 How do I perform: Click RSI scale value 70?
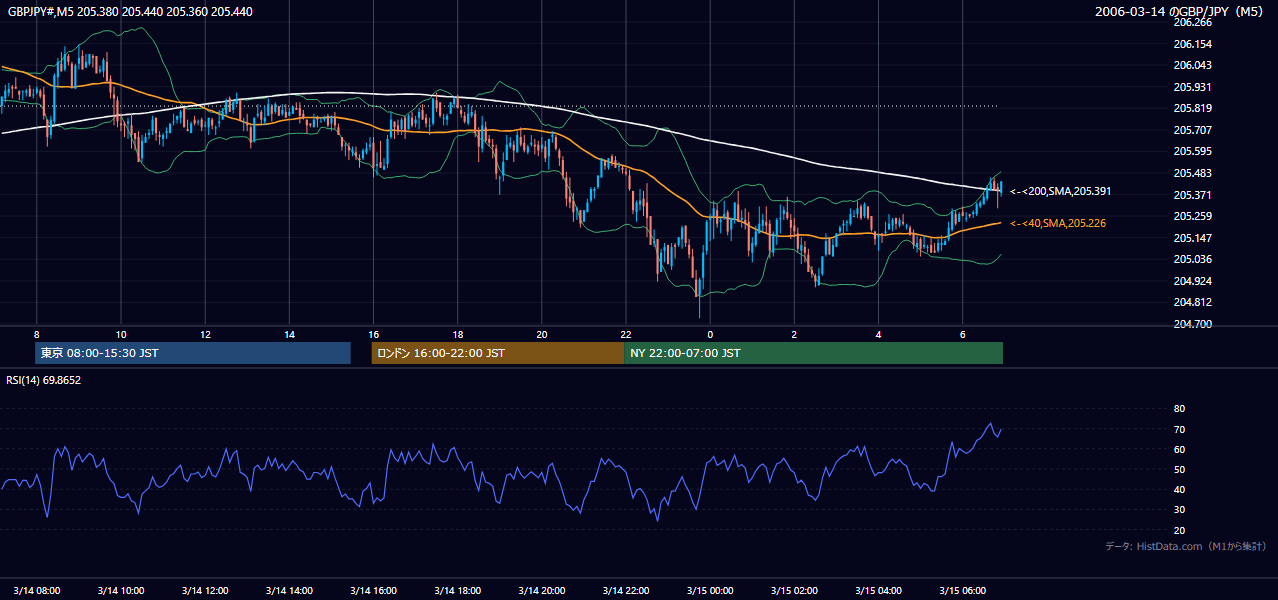click(x=1179, y=429)
